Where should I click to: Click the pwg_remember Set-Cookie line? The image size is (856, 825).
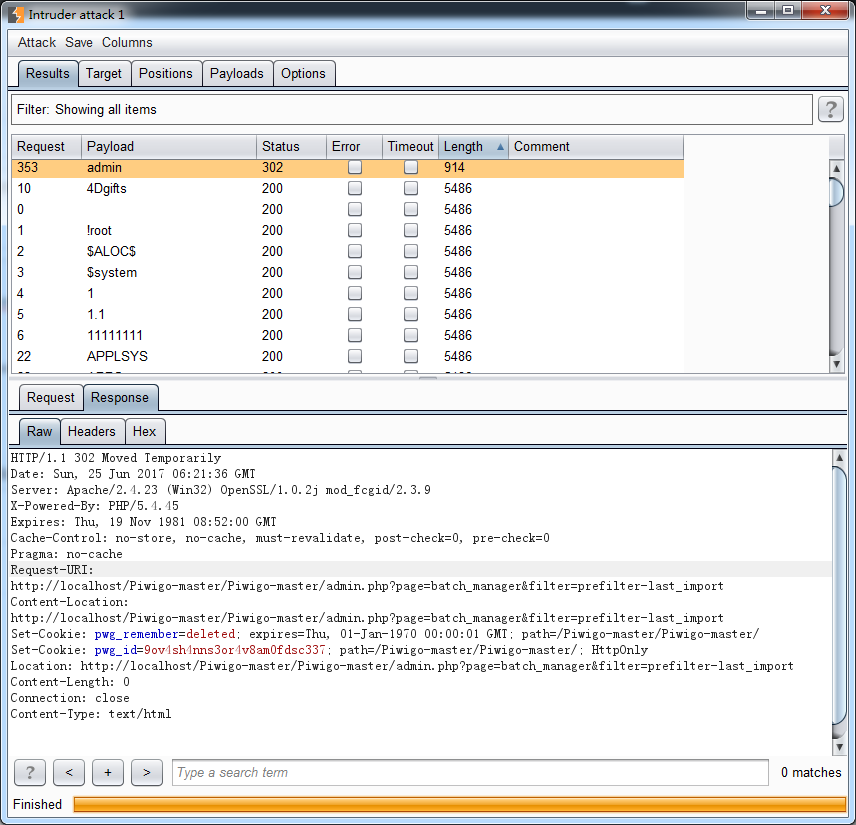pos(385,634)
